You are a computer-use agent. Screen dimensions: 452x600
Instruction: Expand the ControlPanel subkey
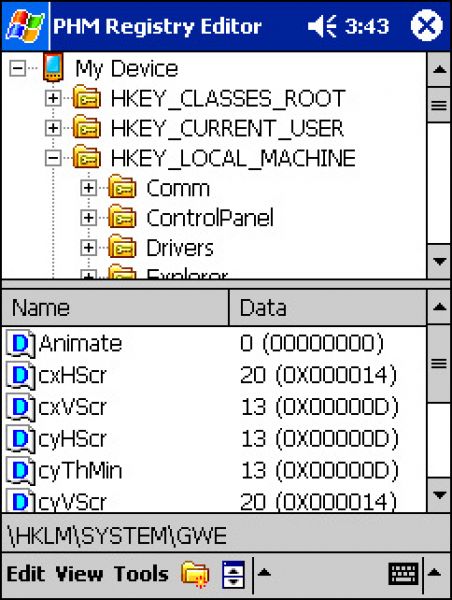[x=88, y=218]
